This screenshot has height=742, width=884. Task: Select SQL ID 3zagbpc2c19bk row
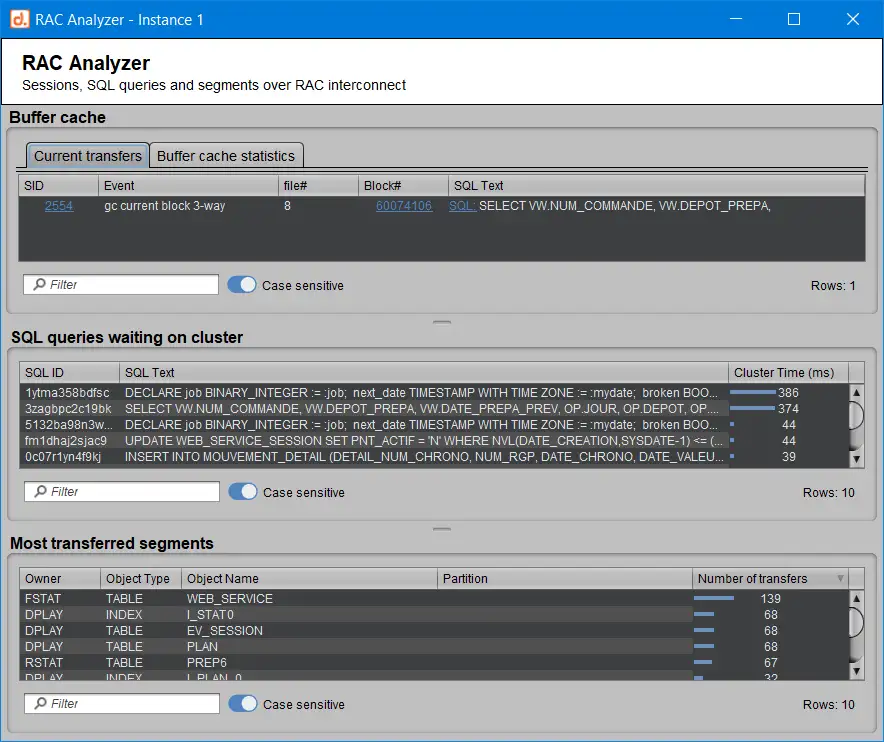pyautogui.click(x=434, y=408)
